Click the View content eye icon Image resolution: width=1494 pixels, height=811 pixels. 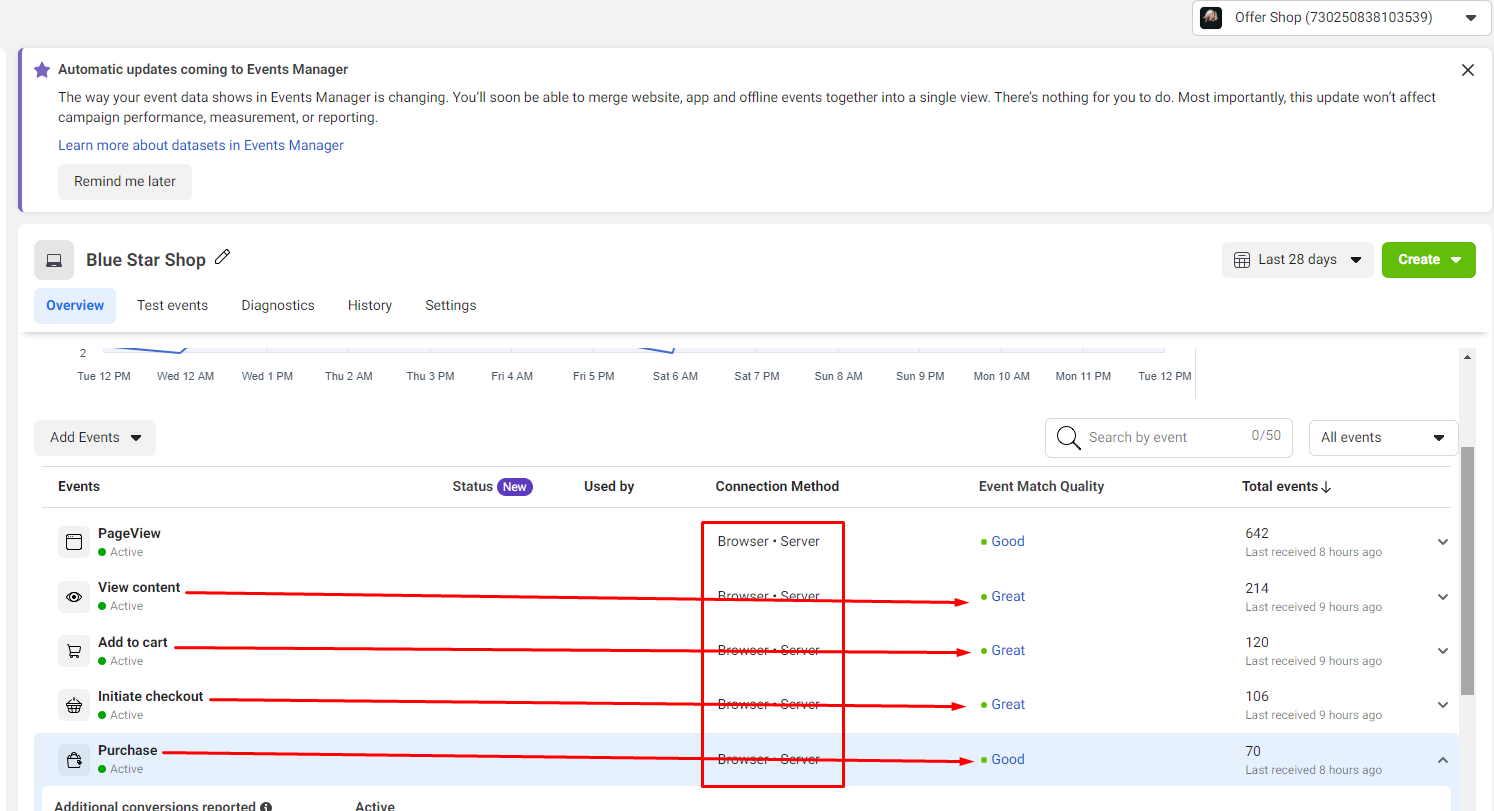pos(74,597)
